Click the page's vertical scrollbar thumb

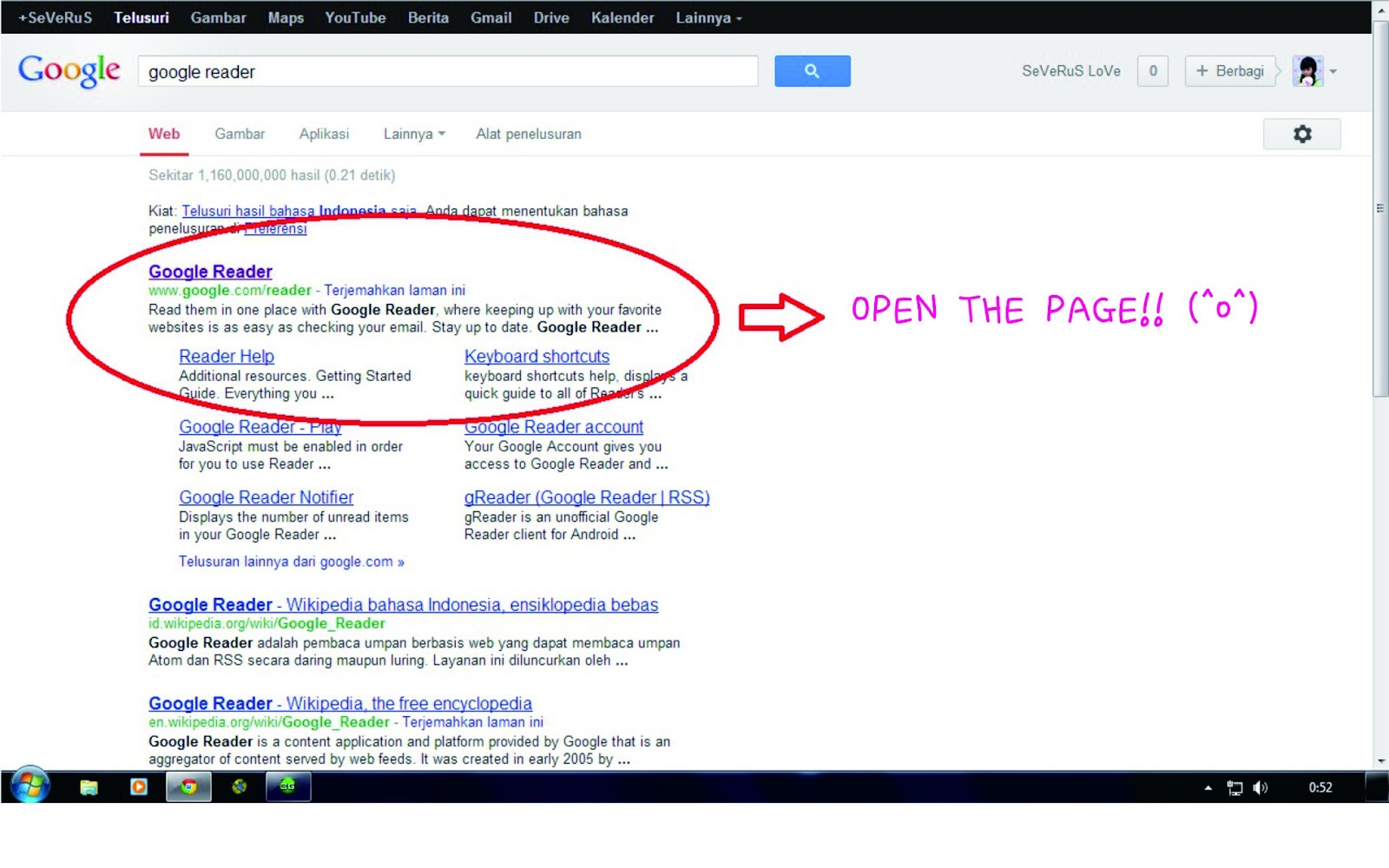click(x=1380, y=208)
